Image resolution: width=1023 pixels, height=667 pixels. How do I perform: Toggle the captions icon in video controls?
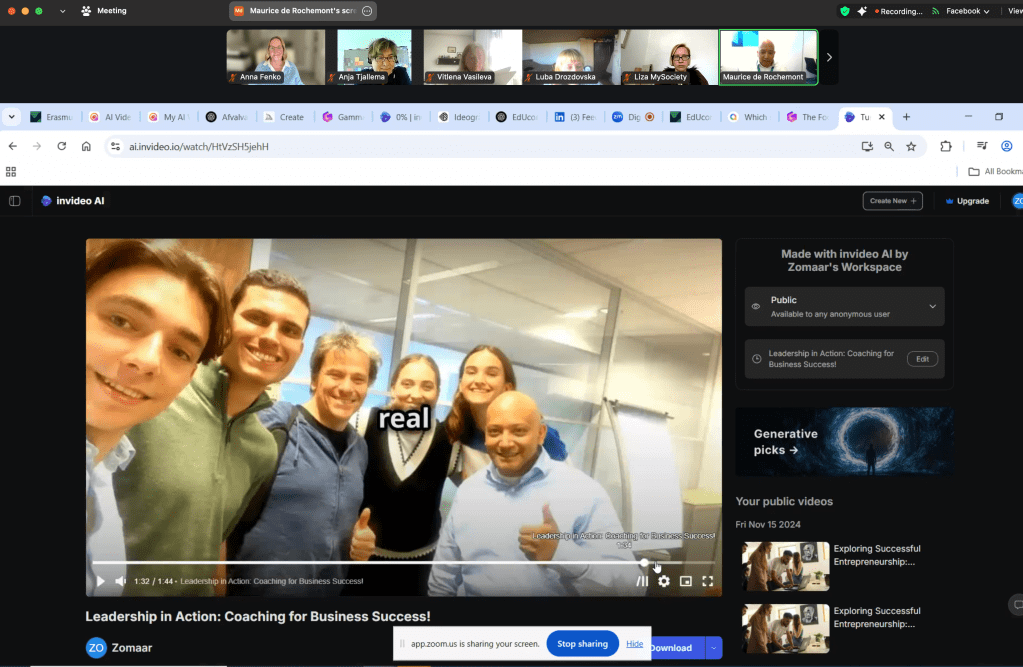click(x=642, y=581)
